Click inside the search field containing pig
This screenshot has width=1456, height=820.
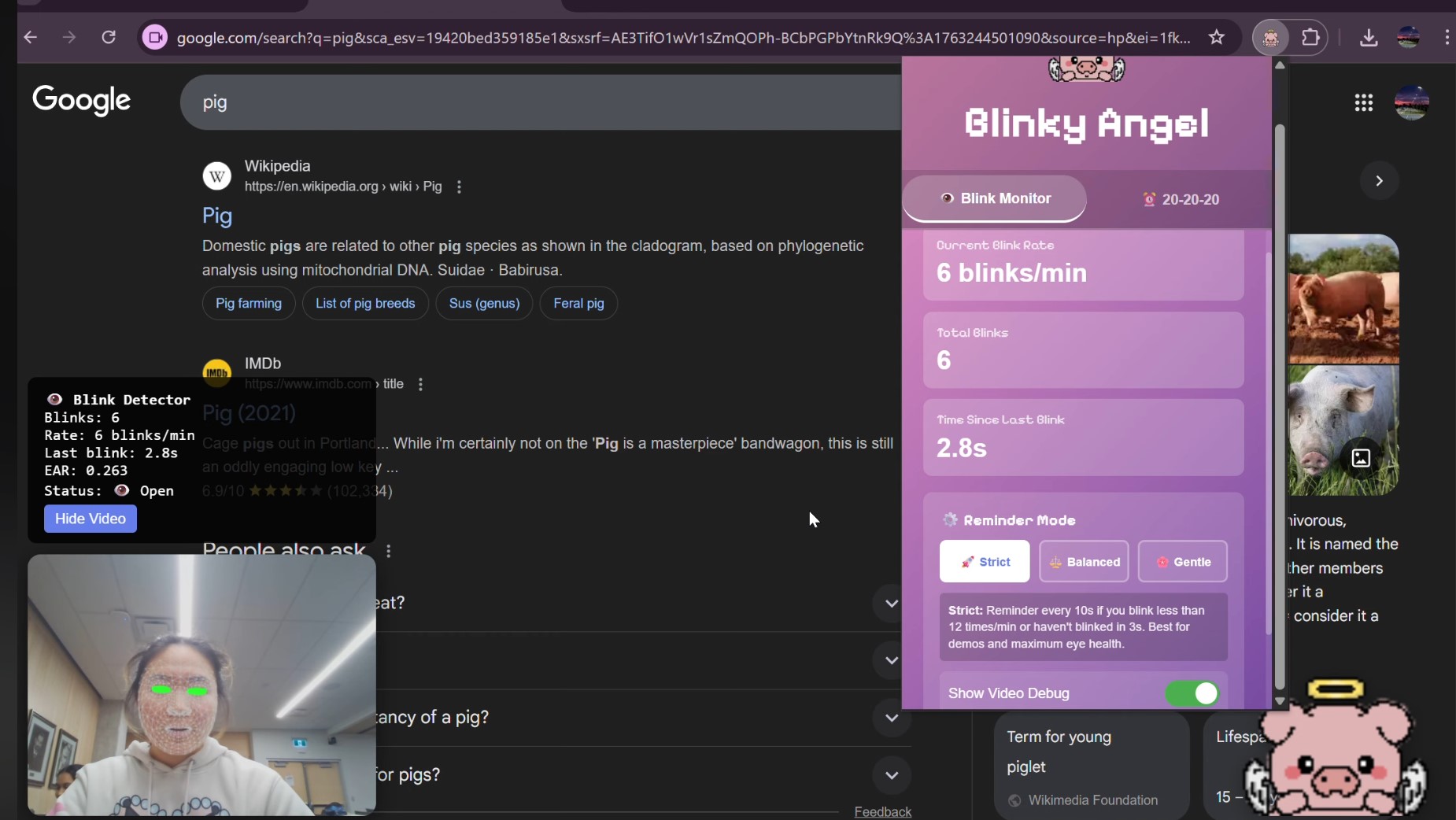pos(472,102)
